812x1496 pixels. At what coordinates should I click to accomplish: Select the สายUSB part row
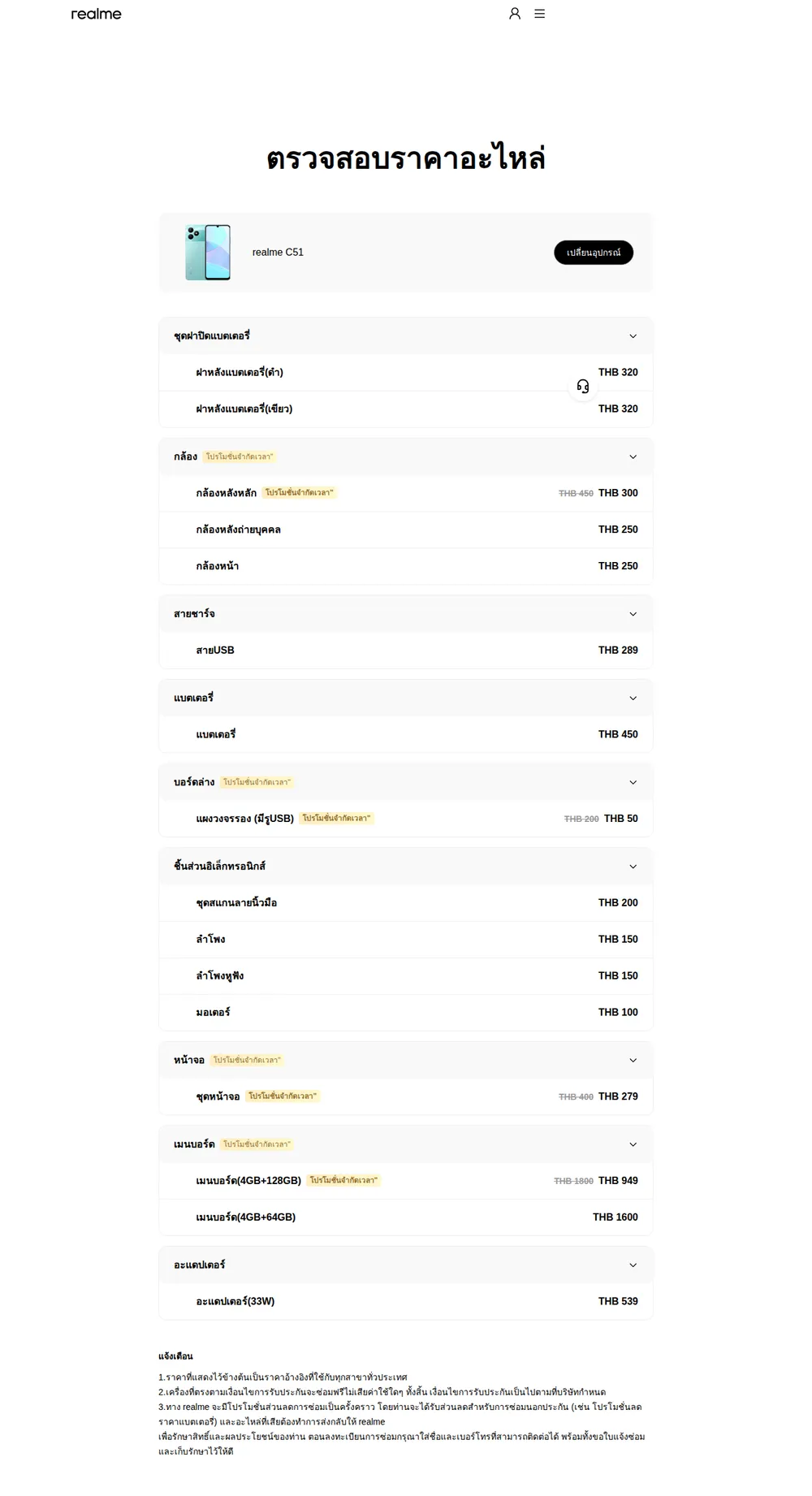click(406, 651)
